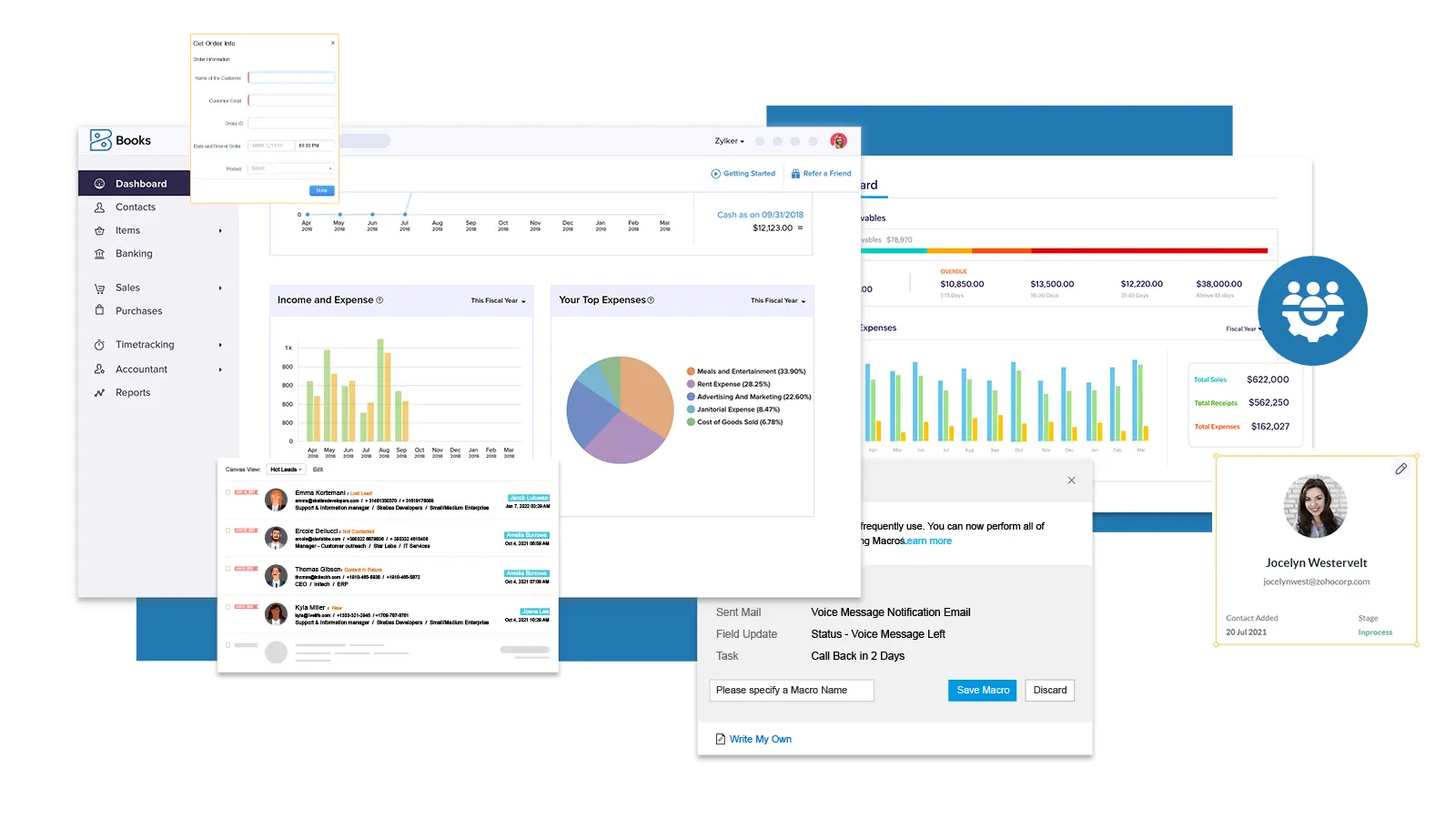Viewport: 1456px width, 819px height.
Task: Click the Timetracking stopwatch icon
Action: pyautogui.click(x=100, y=345)
